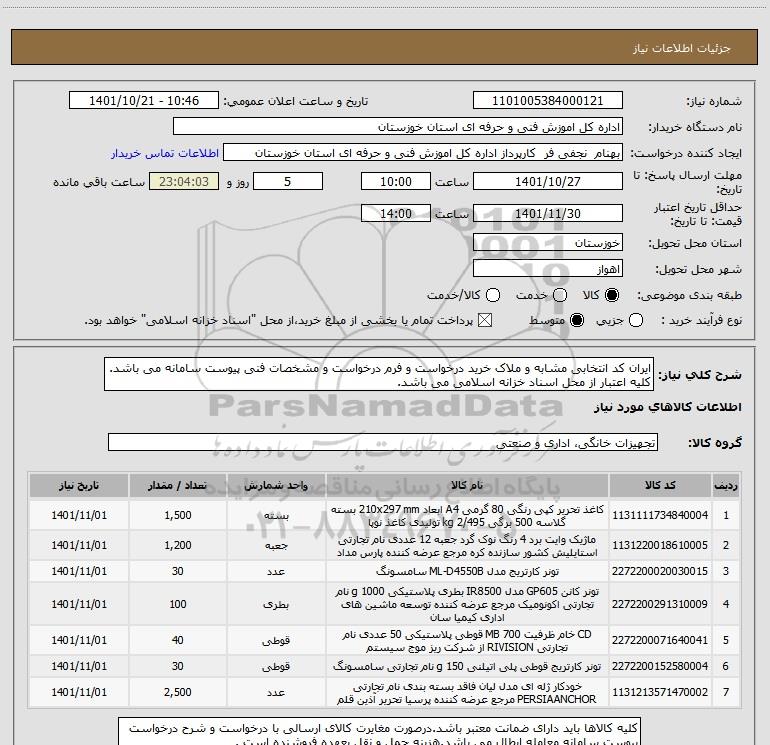770x745 pixels.
Task: Click product code 2272200152580004
Action: [660, 666]
